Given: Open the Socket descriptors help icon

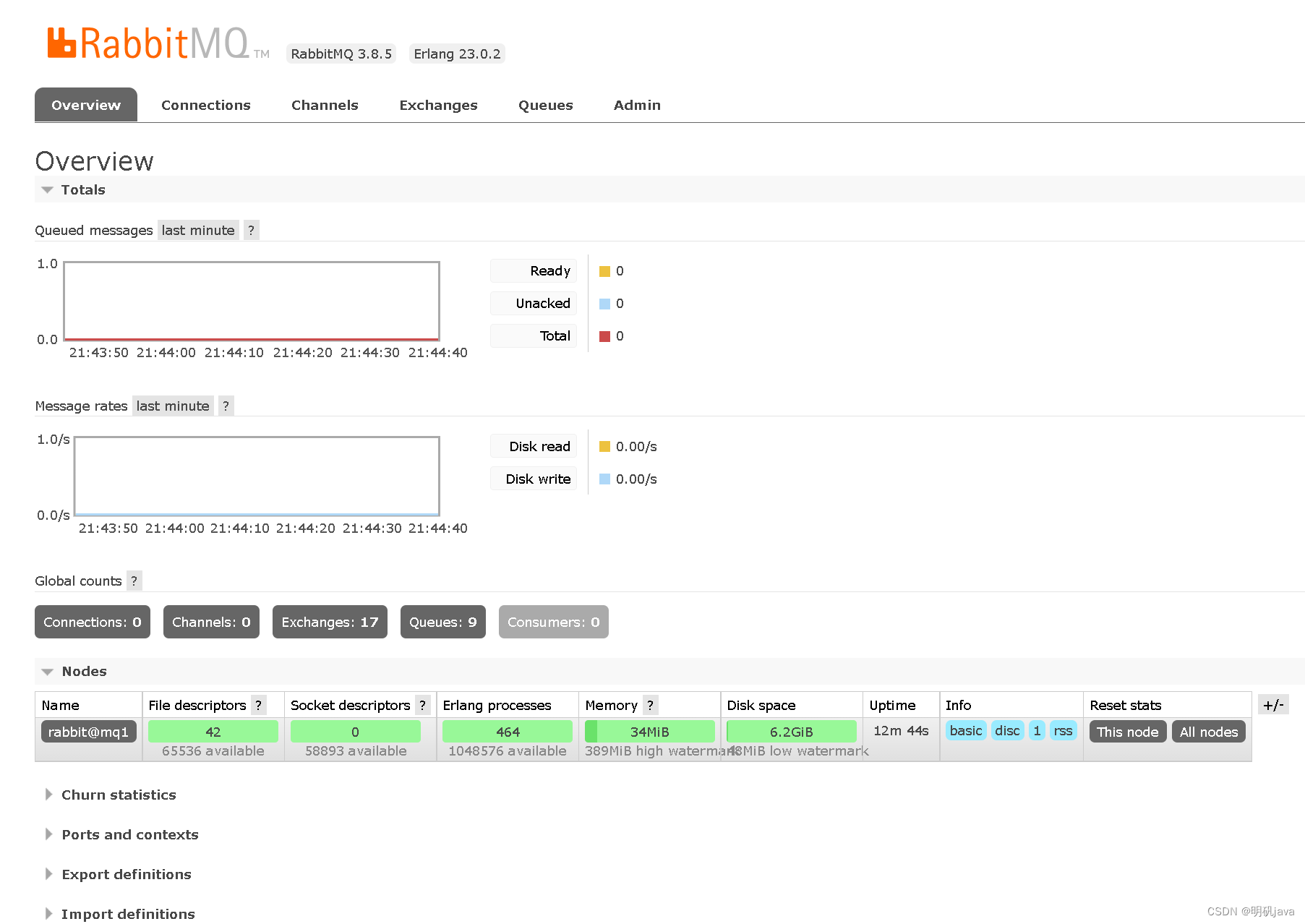Looking at the screenshot, I should [422, 705].
